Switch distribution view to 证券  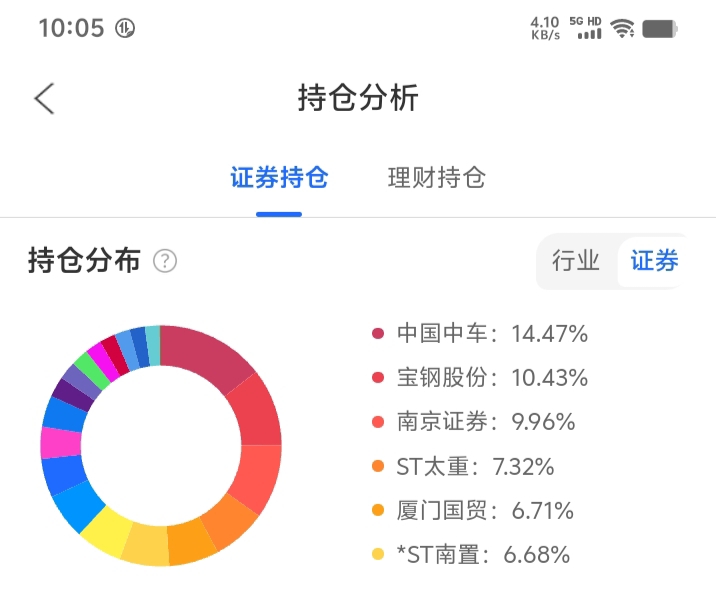pyautogui.click(x=654, y=262)
